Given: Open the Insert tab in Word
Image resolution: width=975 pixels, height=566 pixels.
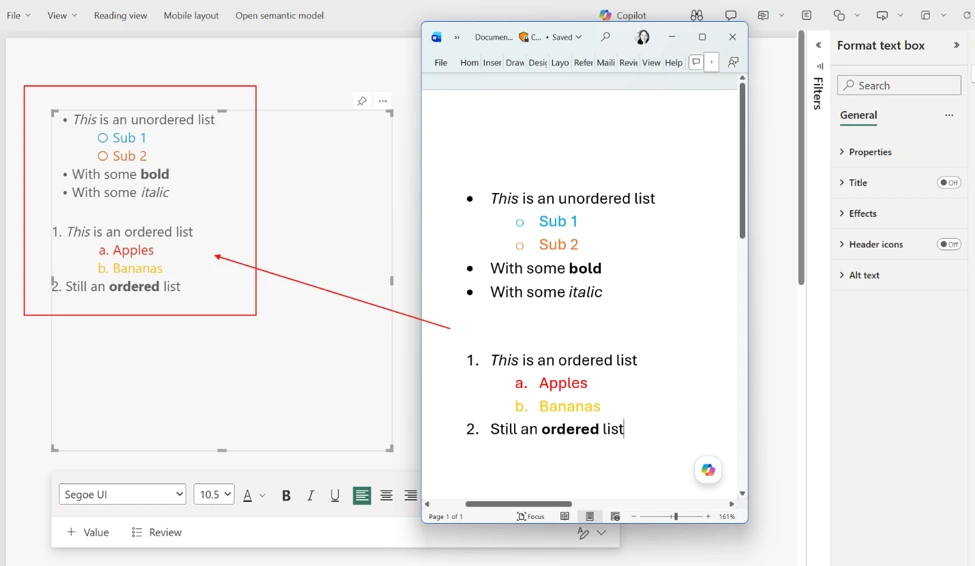Looking at the screenshot, I should click(x=492, y=62).
